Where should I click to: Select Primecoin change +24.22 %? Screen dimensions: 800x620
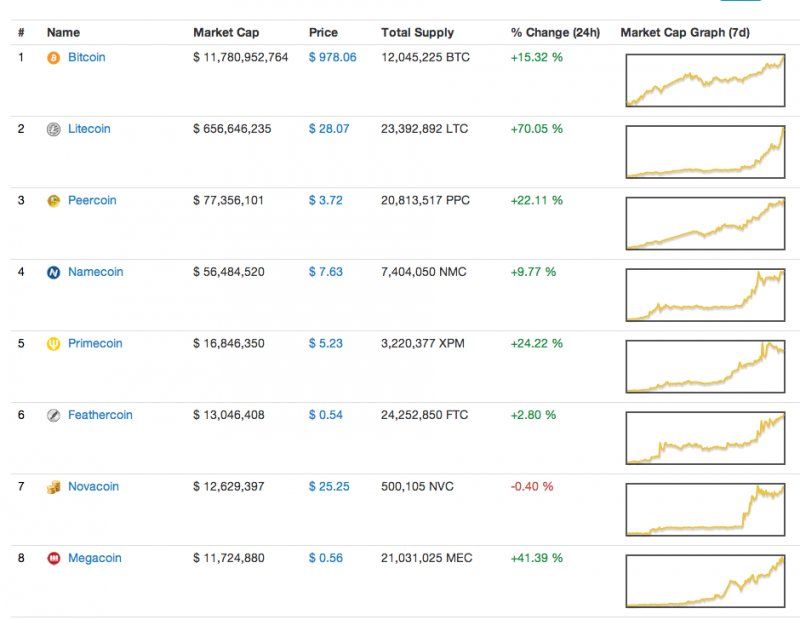(x=537, y=343)
